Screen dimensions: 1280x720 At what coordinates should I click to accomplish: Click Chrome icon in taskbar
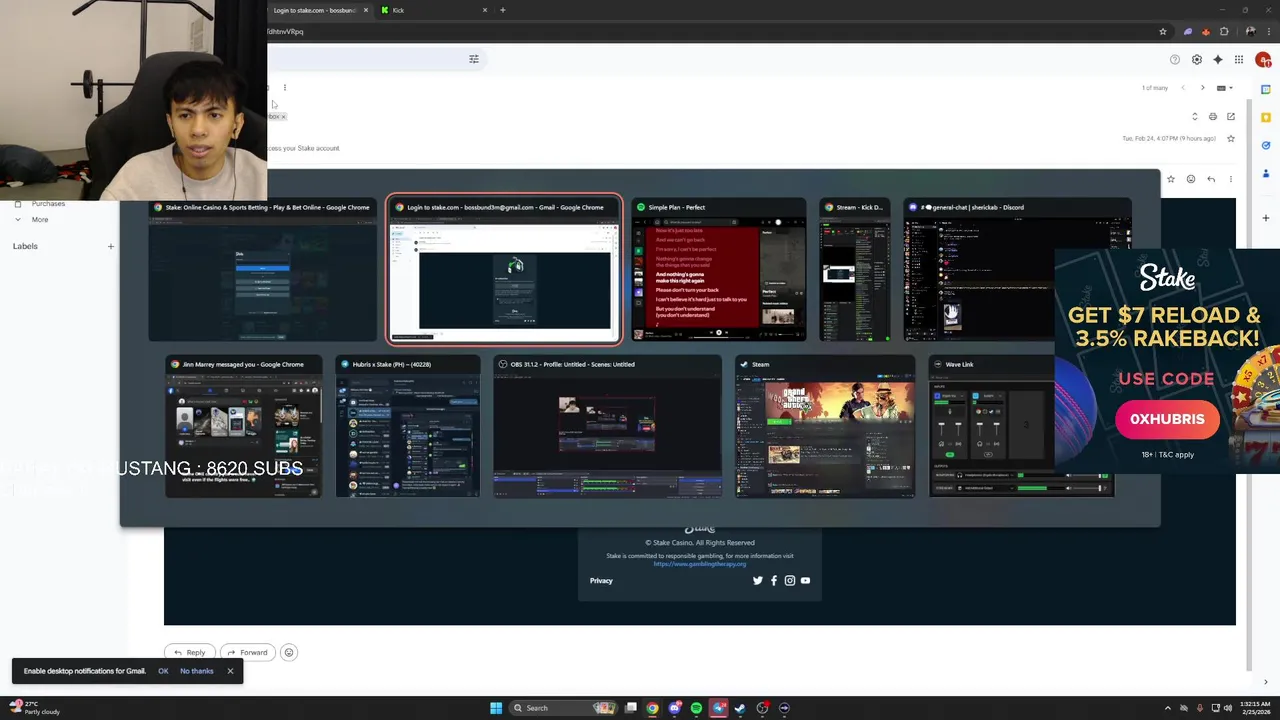652,708
